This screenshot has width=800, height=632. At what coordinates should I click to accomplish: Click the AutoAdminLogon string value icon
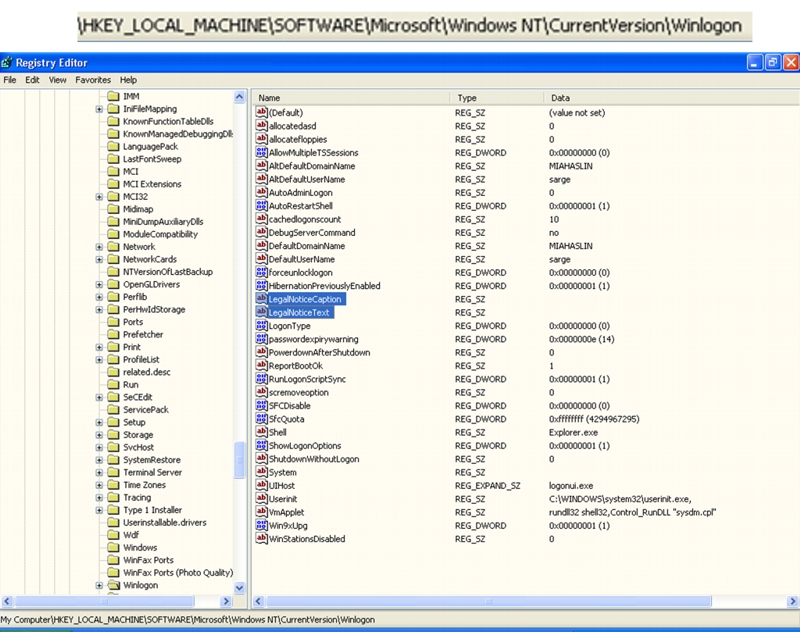tap(261, 192)
